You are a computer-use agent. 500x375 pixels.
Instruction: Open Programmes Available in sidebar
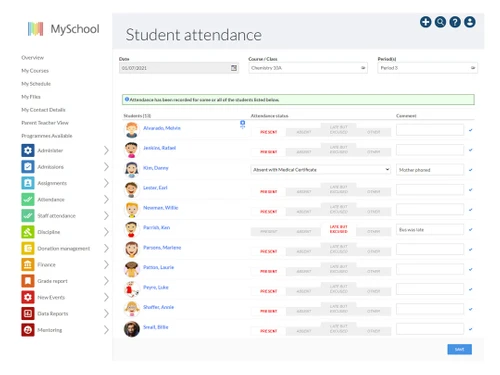(x=47, y=136)
